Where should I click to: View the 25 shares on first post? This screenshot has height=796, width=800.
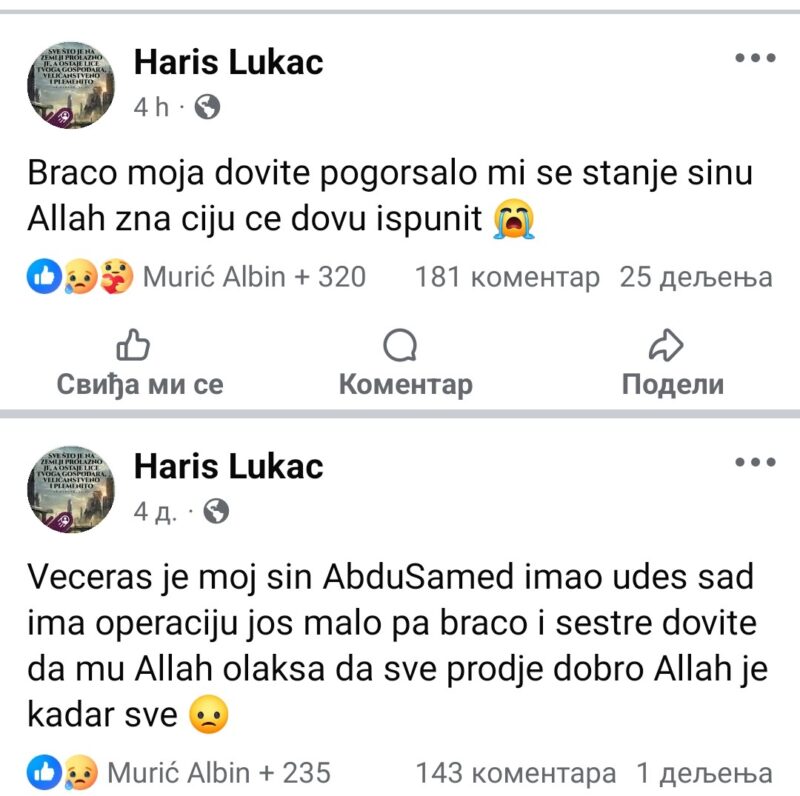pyautogui.click(x=696, y=276)
